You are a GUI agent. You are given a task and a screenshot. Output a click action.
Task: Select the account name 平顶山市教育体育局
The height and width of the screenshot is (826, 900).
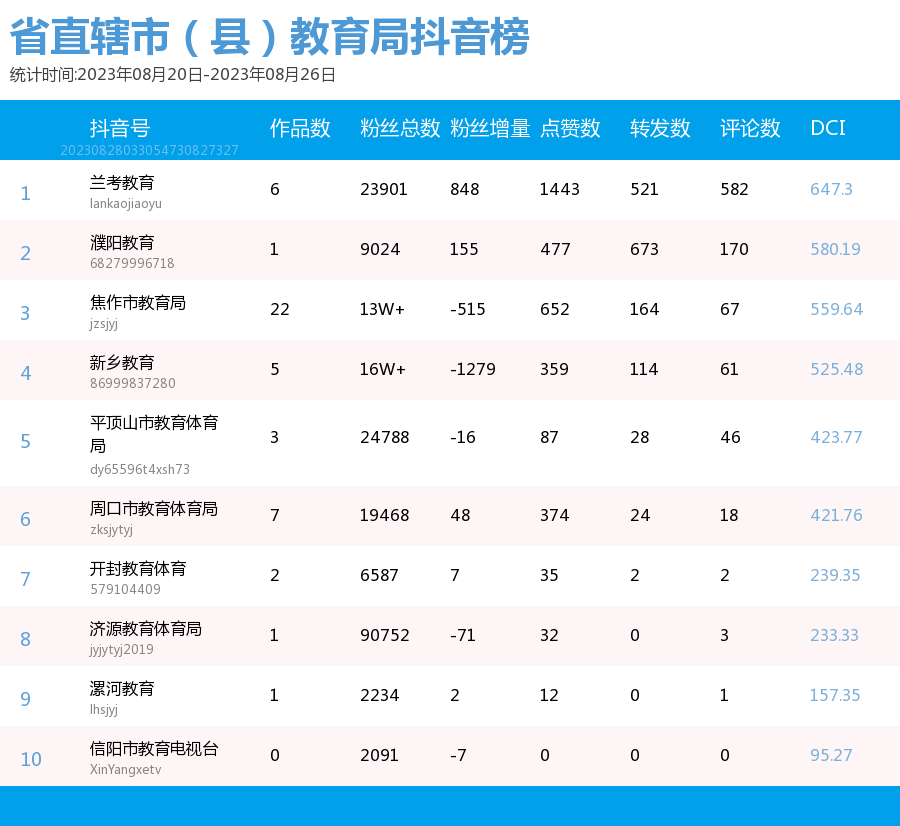[154, 434]
